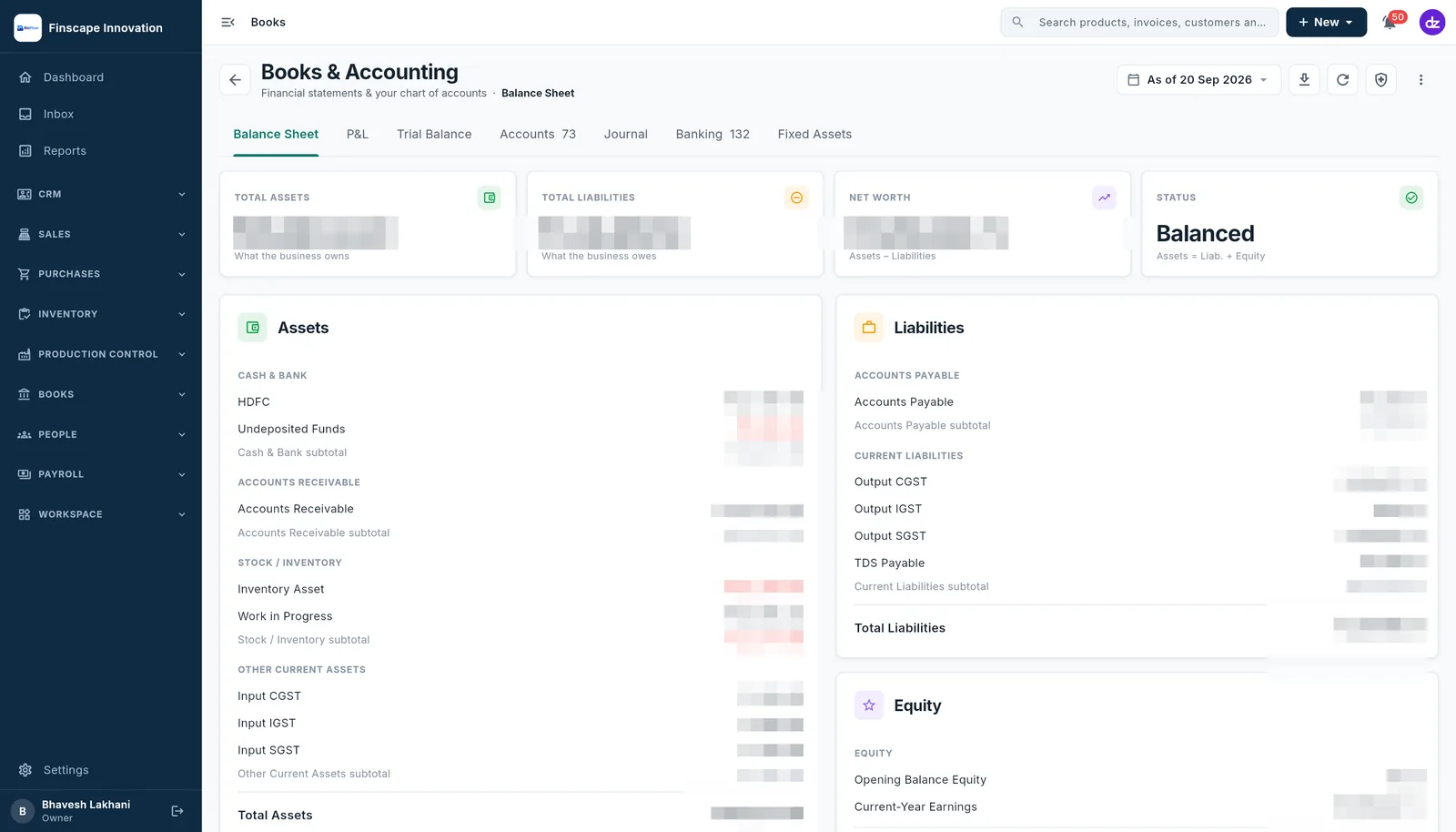Open the Inbox sidebar item

pyautogui.click(x=100, y=114)
